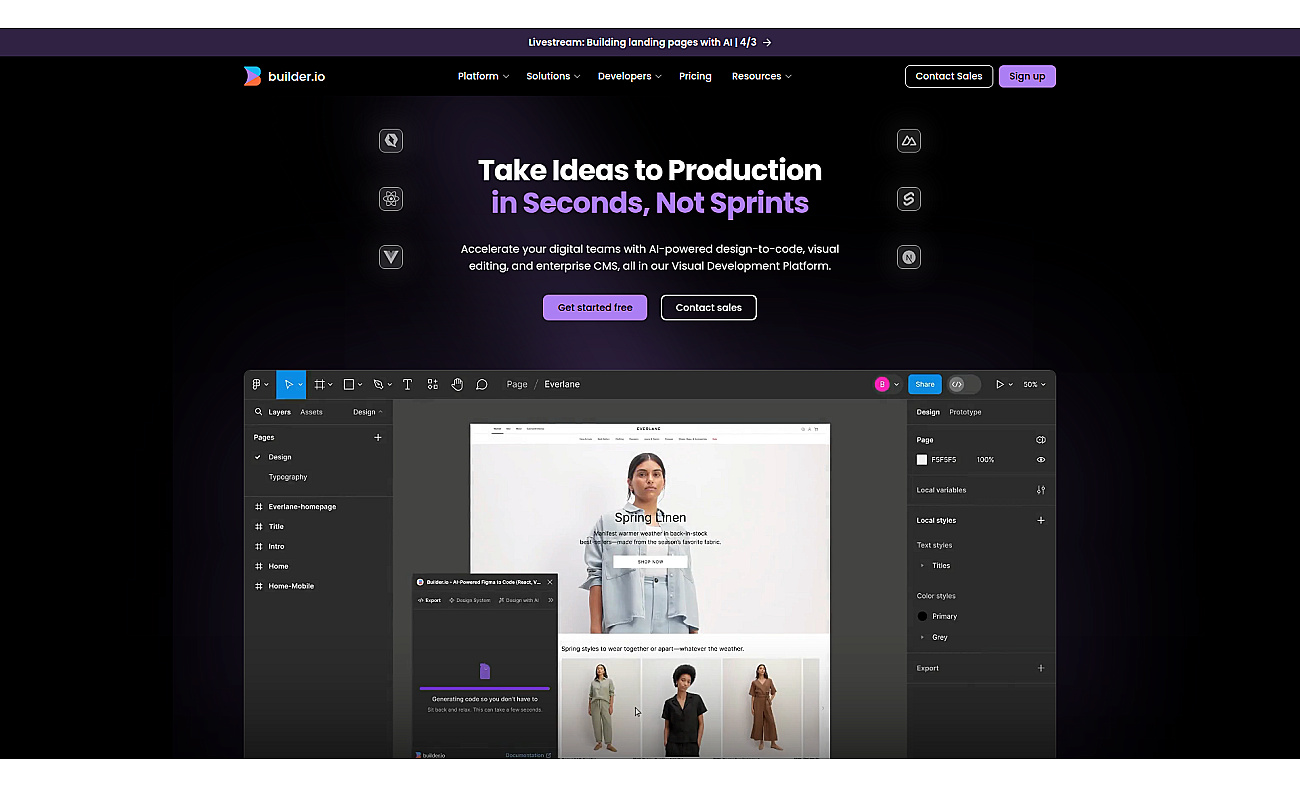
Task: Click the Vue framework icon
Action: (x=391, y=257)
